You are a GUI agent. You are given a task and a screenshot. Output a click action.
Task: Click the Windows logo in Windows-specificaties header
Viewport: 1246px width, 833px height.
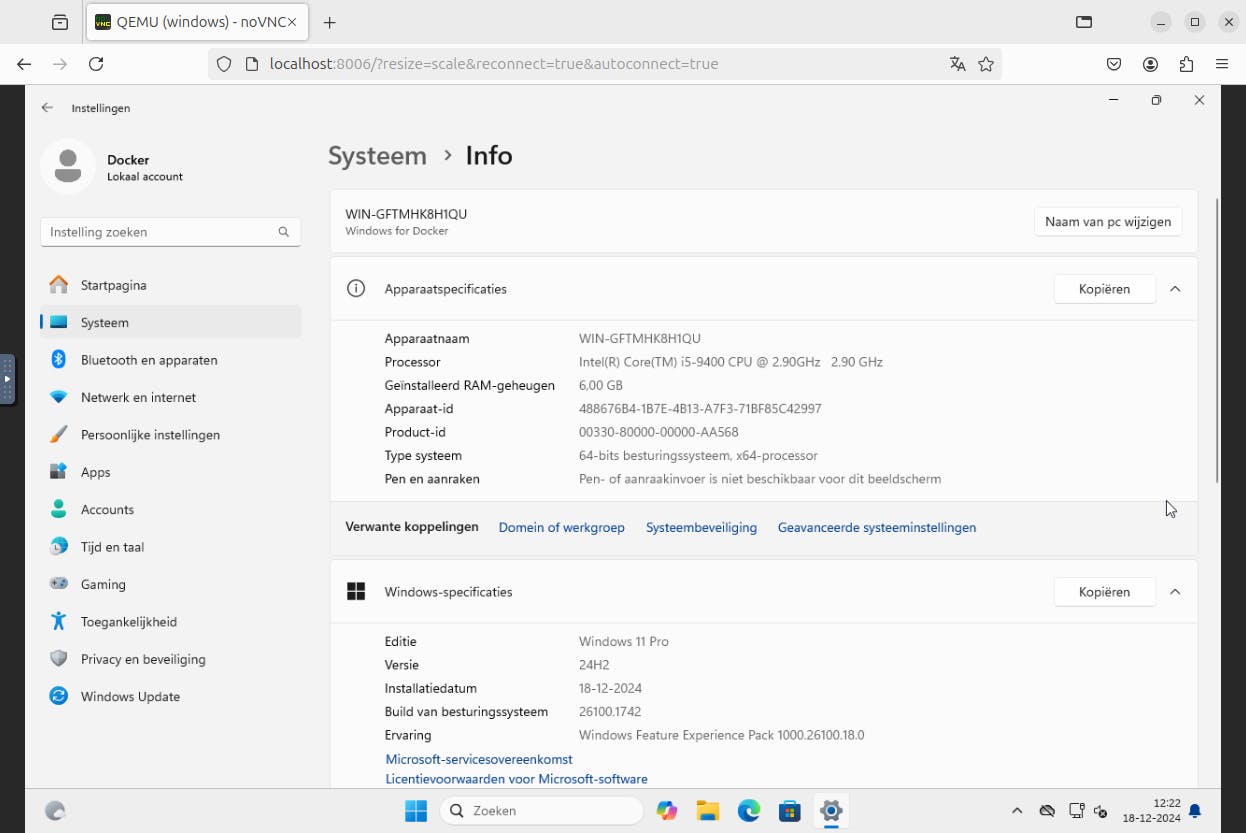point(355,592)
